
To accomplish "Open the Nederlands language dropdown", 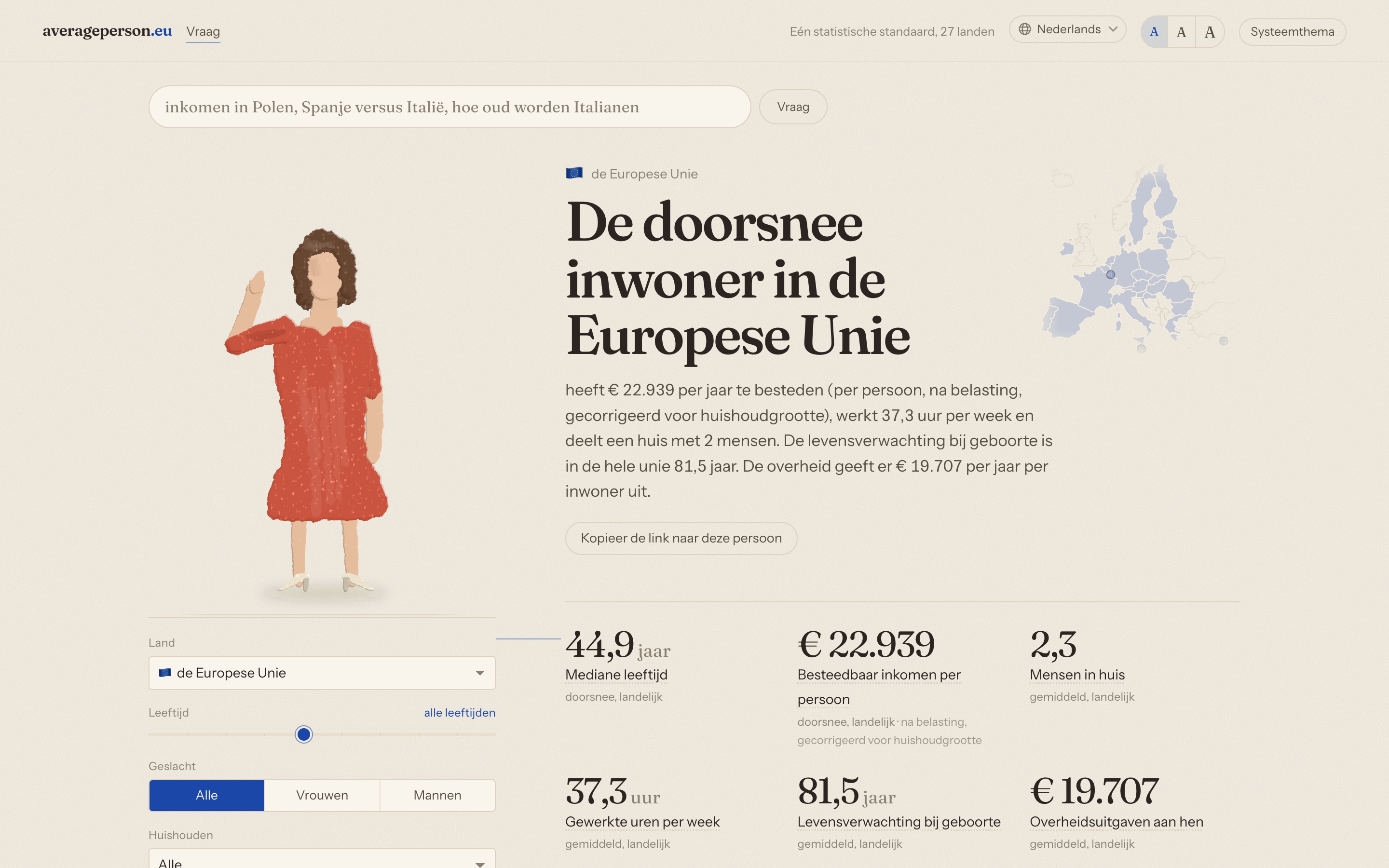I will click(1068, 29).
